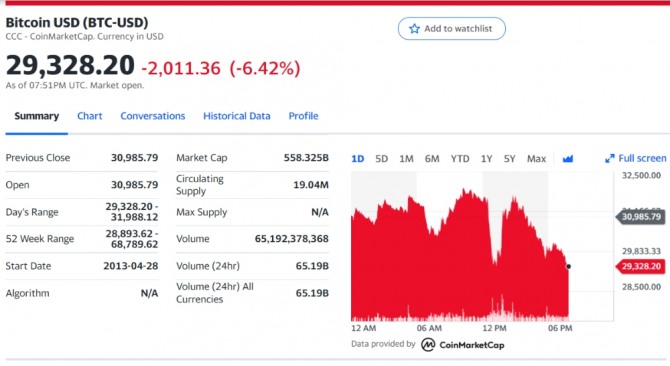This screenshot has width=670, height=366.
Task: Select the 5D chart range
Action: [382, 159]
